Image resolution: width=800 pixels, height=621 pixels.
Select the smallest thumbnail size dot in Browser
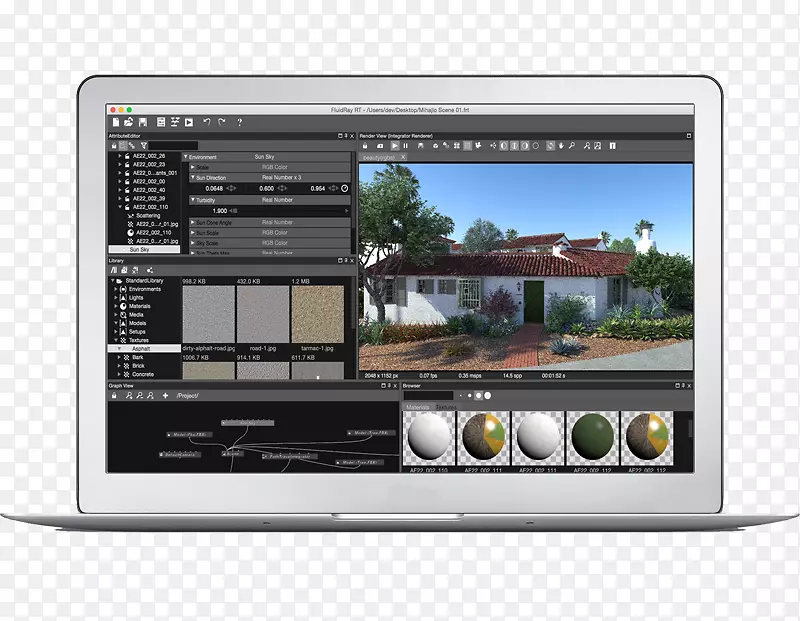tap(461, 395)
